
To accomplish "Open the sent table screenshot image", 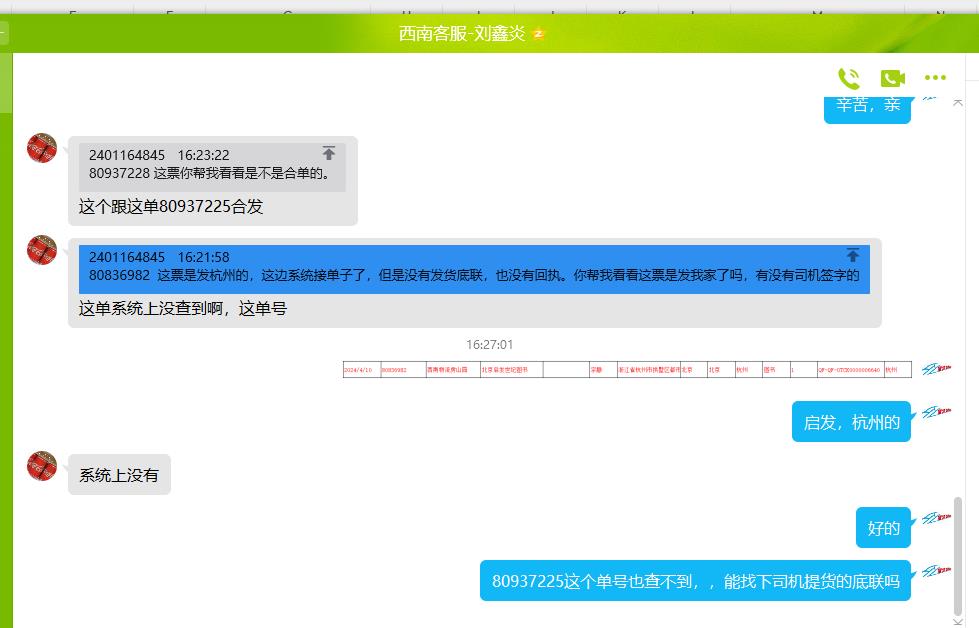I will [627, 369].
